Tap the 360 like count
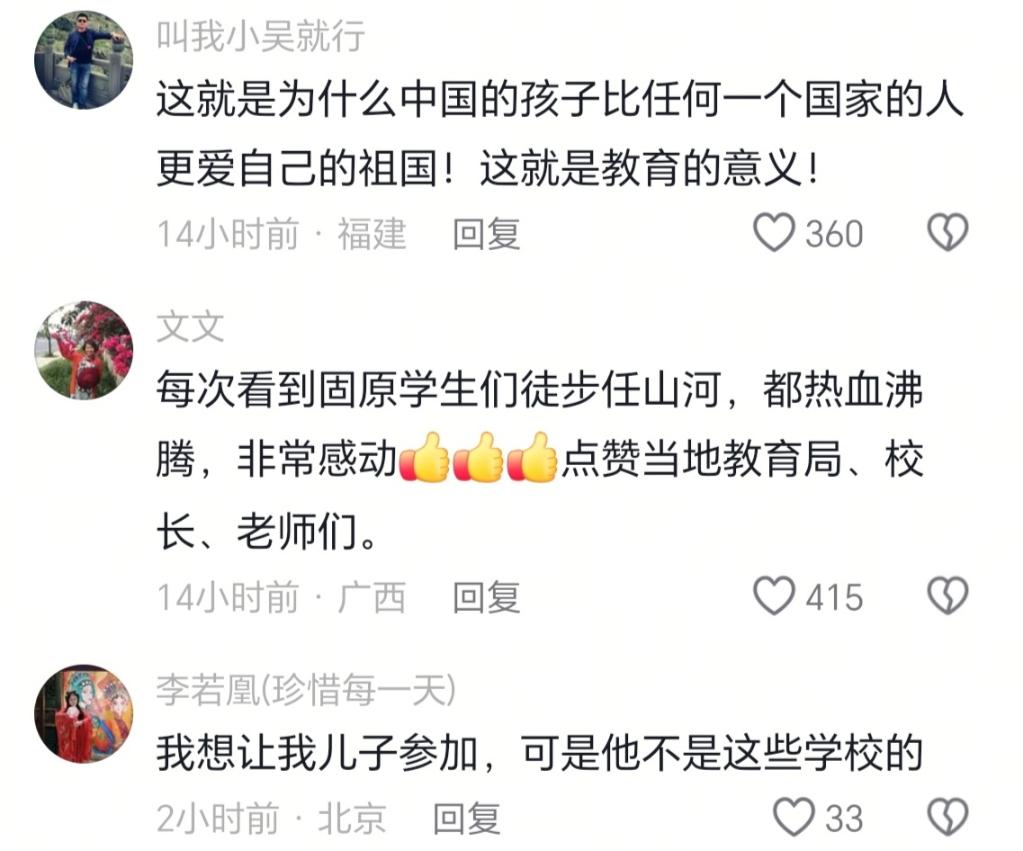The height and width of the screenshot is (851, 1023). click(x=834, y=234)
